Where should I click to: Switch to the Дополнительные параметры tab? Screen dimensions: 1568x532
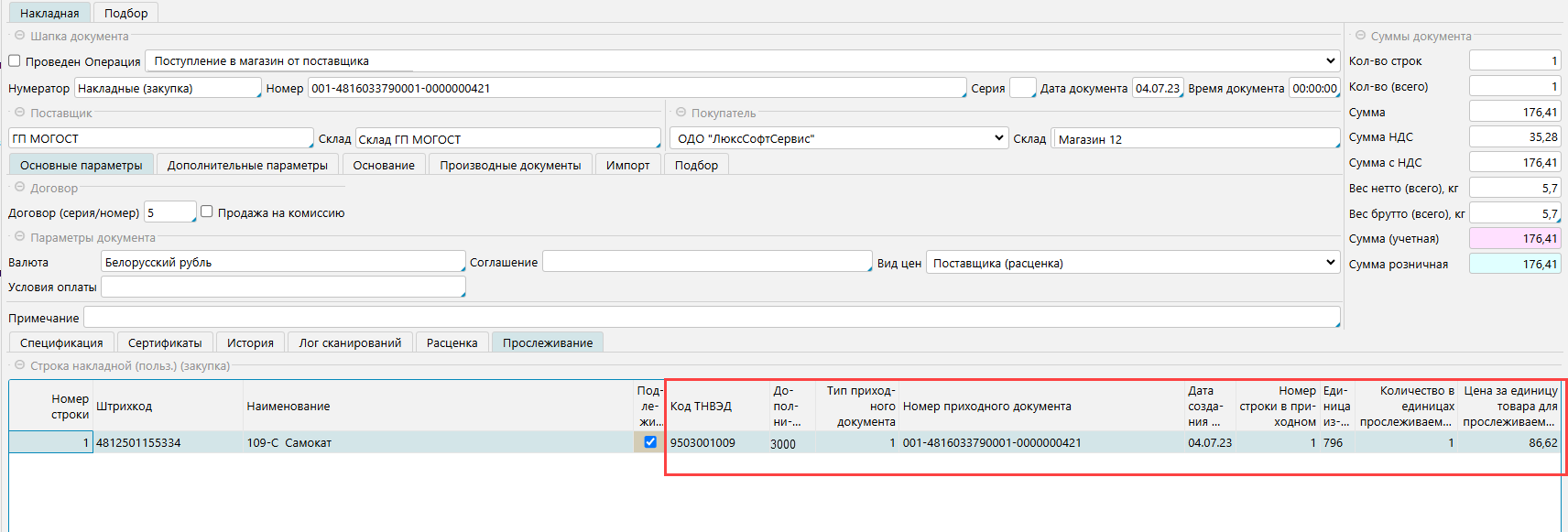(x=247, y=165)
